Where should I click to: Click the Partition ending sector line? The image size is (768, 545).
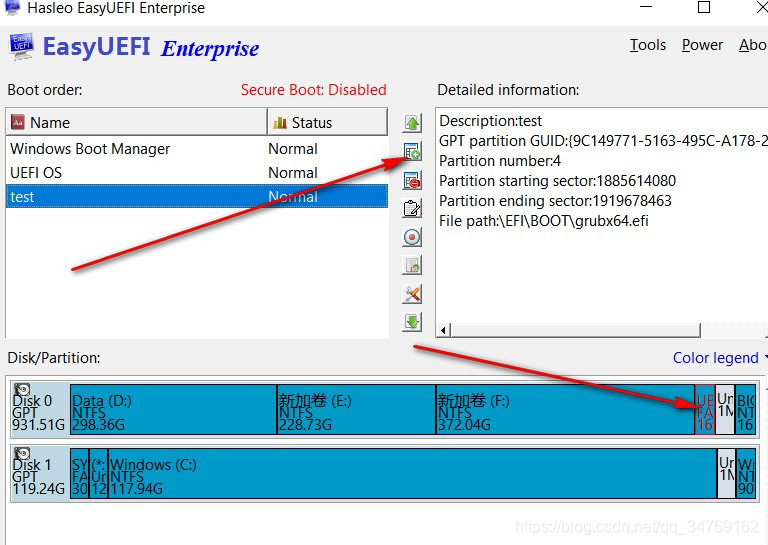tap(555, 201)
